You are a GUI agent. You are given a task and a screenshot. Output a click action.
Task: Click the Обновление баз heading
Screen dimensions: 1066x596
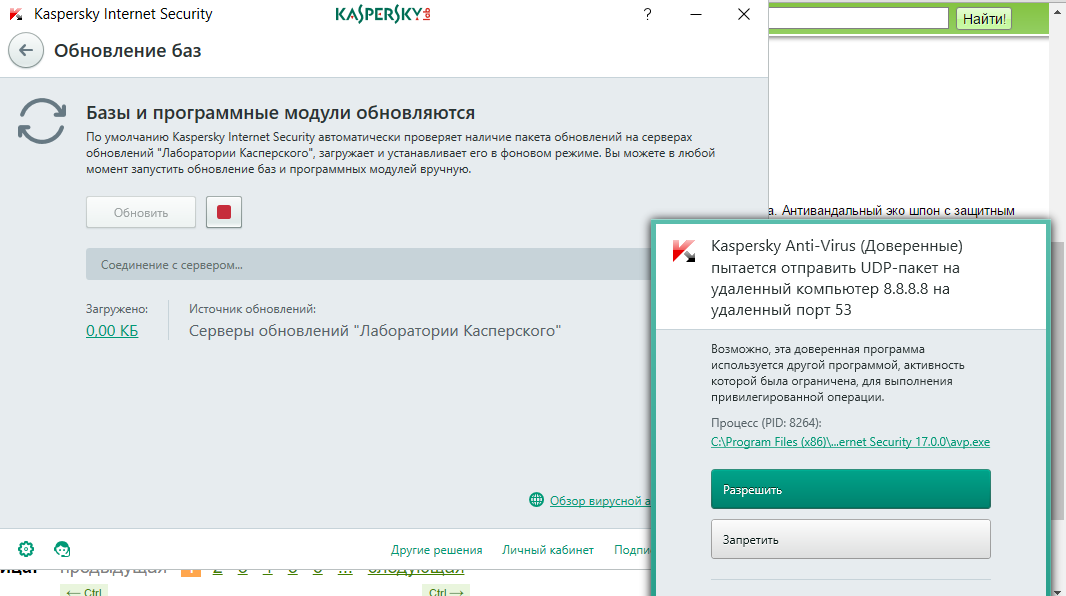pos(128,51)
